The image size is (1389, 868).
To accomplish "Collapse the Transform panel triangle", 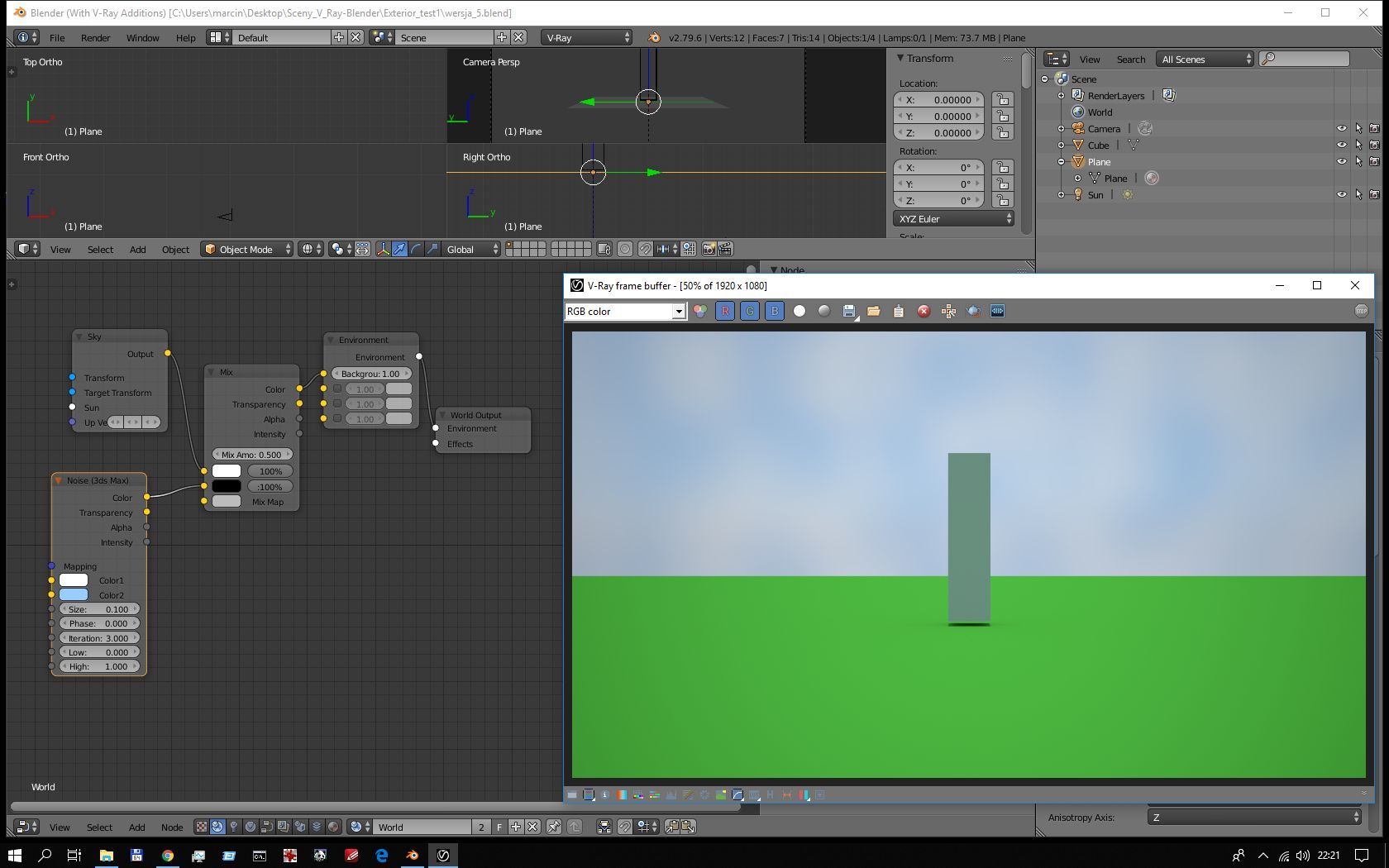I will [x=900, y=58].
